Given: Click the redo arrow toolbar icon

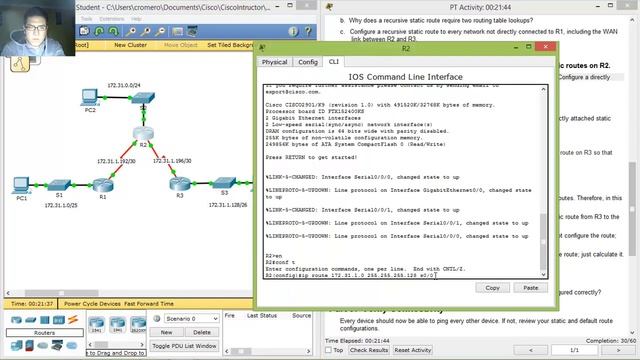Looking at the screenshot, I should coord(113,31).
